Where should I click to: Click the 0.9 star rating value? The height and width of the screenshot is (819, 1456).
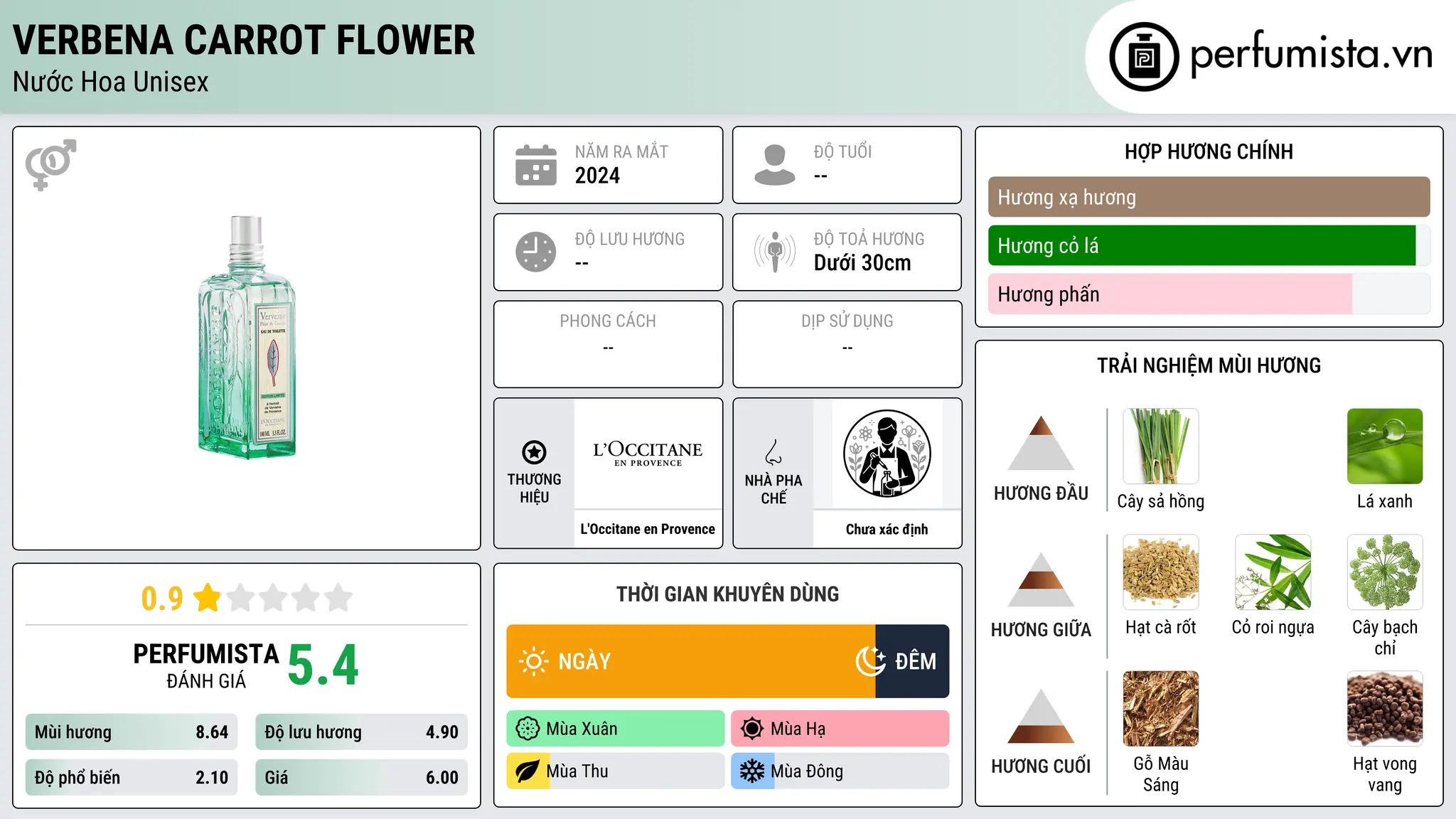pos(162,598)
